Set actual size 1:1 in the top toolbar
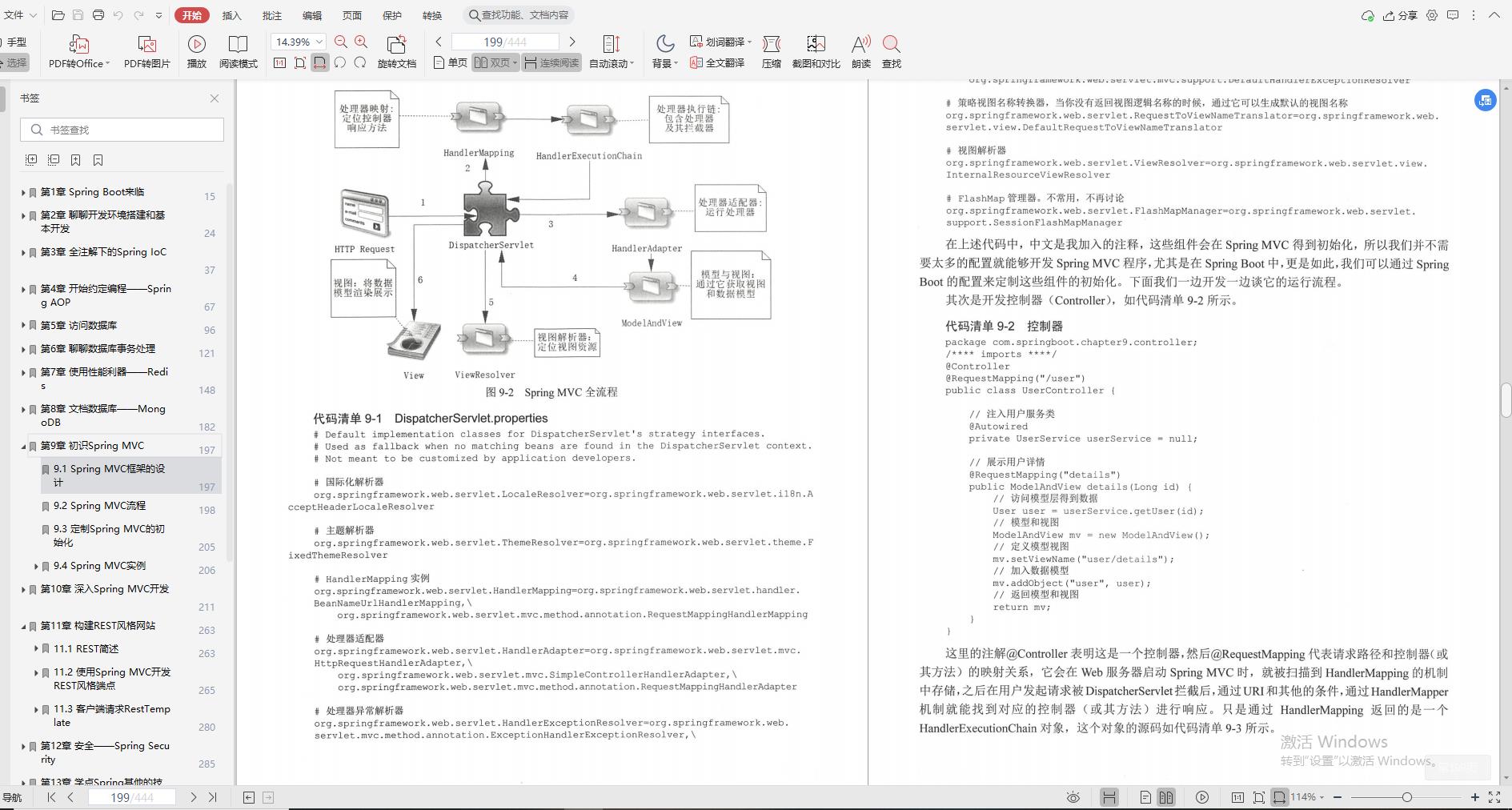The height and width of the screenshot is (810, 1512). click(280, 63)
